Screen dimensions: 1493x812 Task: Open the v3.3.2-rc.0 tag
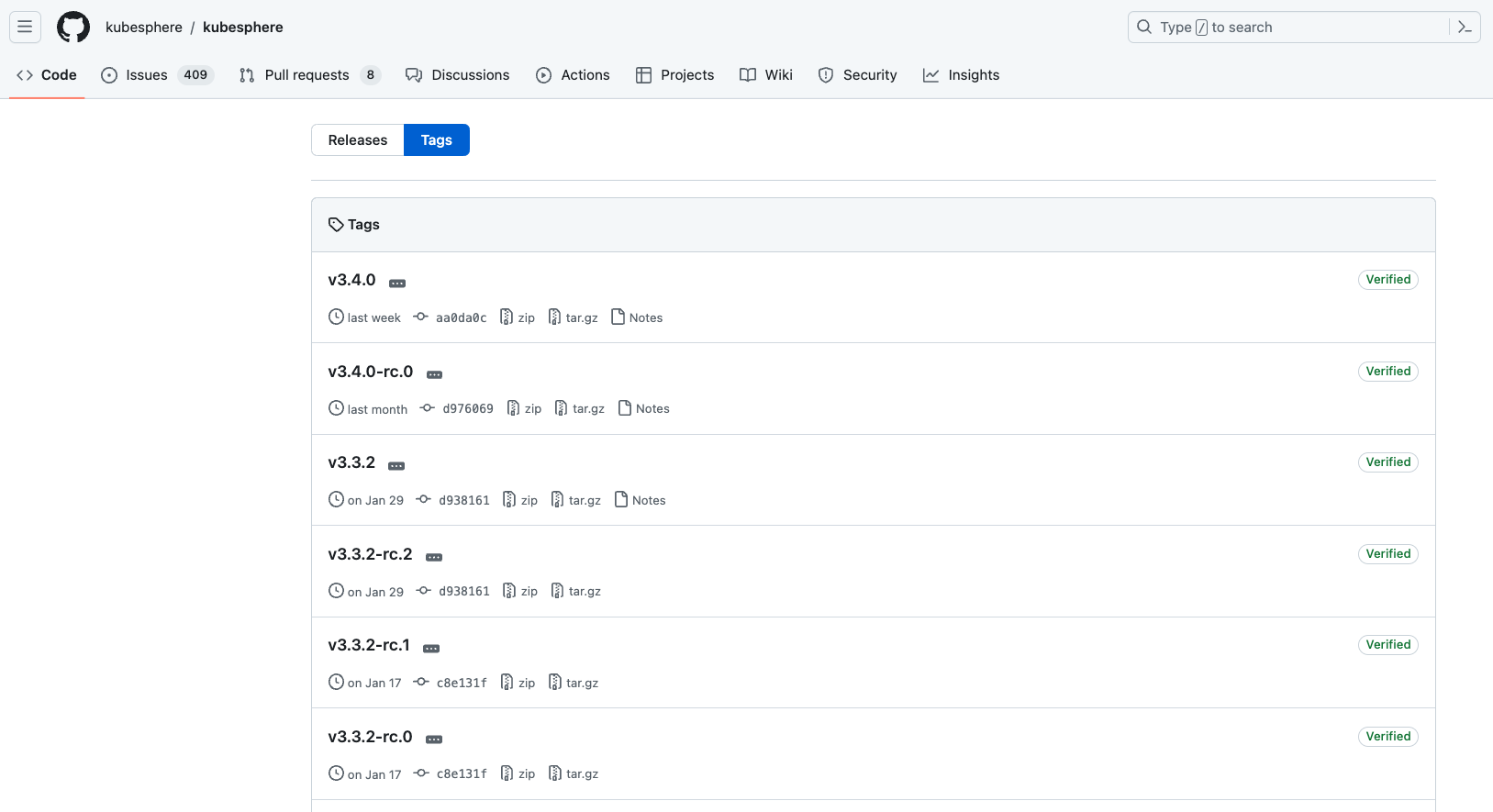370,737
